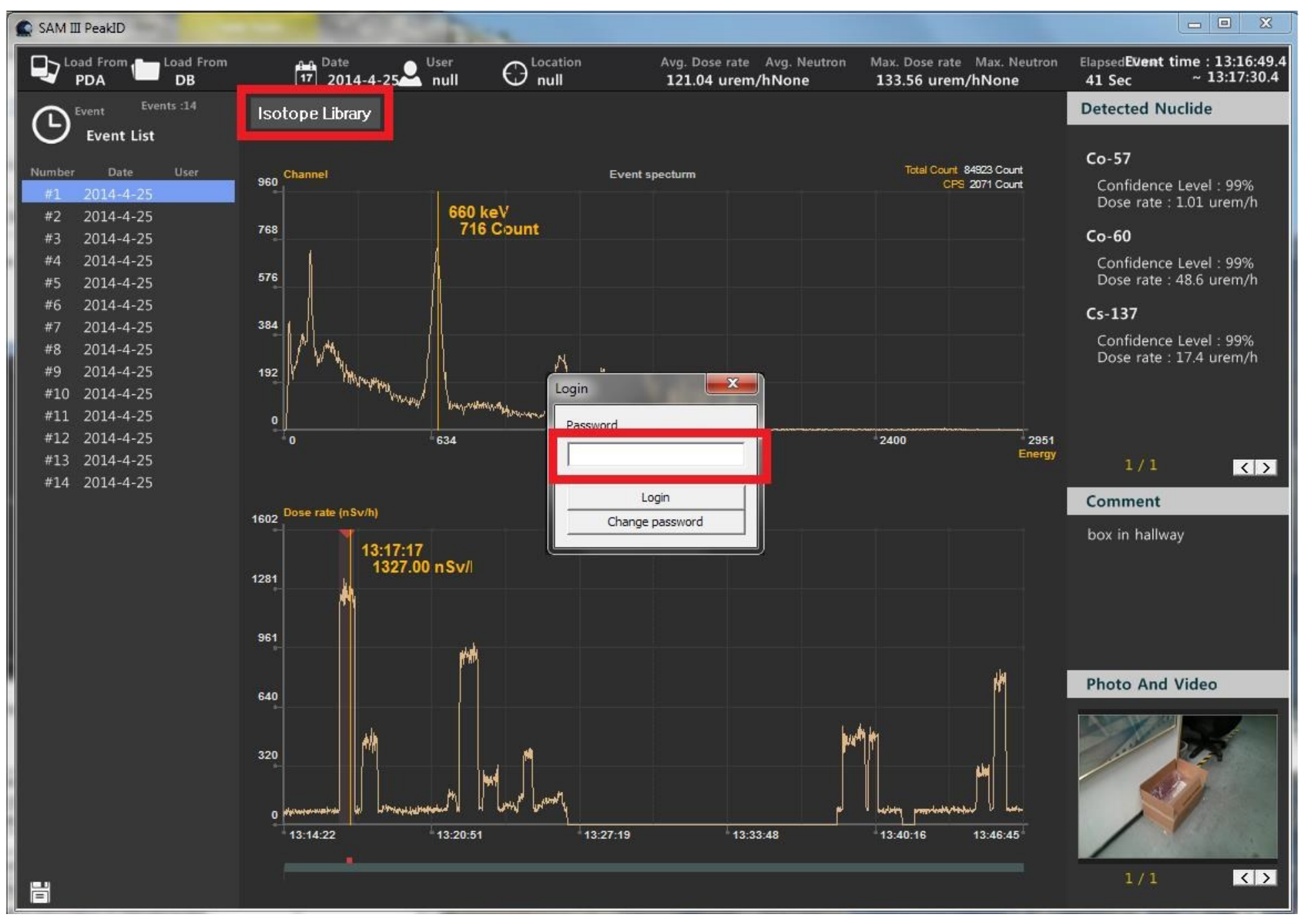Go to previous photo in Photo And Video
This screenshot has height=924, width=1304.
[x=1244, y=878]
